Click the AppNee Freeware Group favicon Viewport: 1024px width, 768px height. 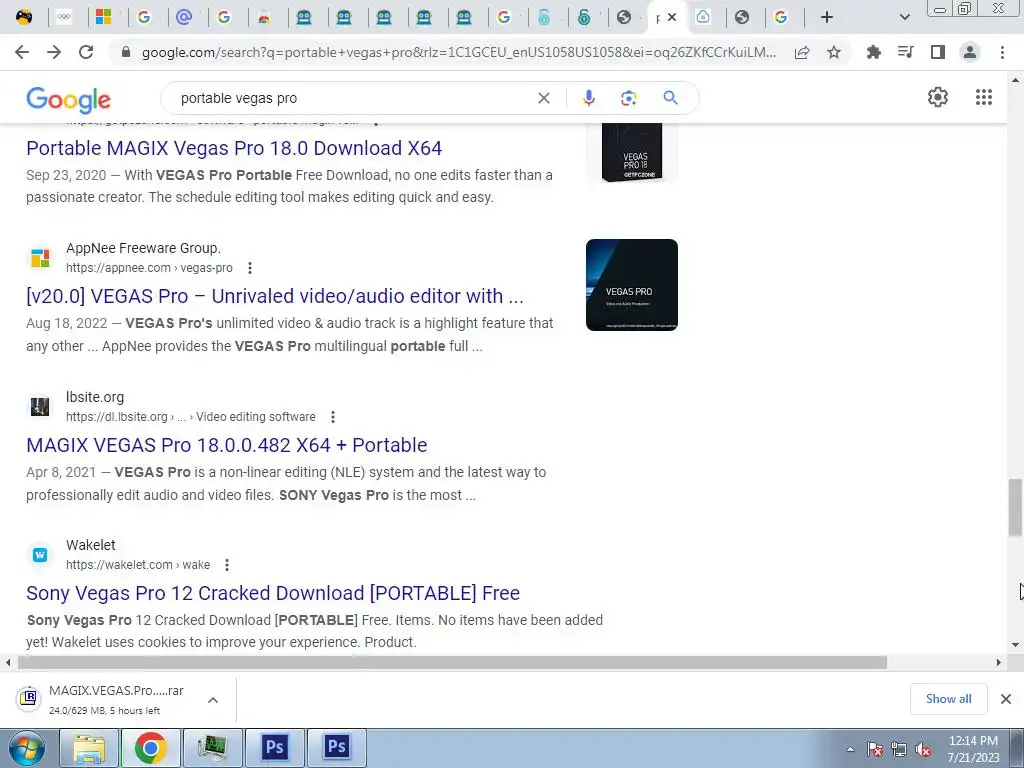40,258
